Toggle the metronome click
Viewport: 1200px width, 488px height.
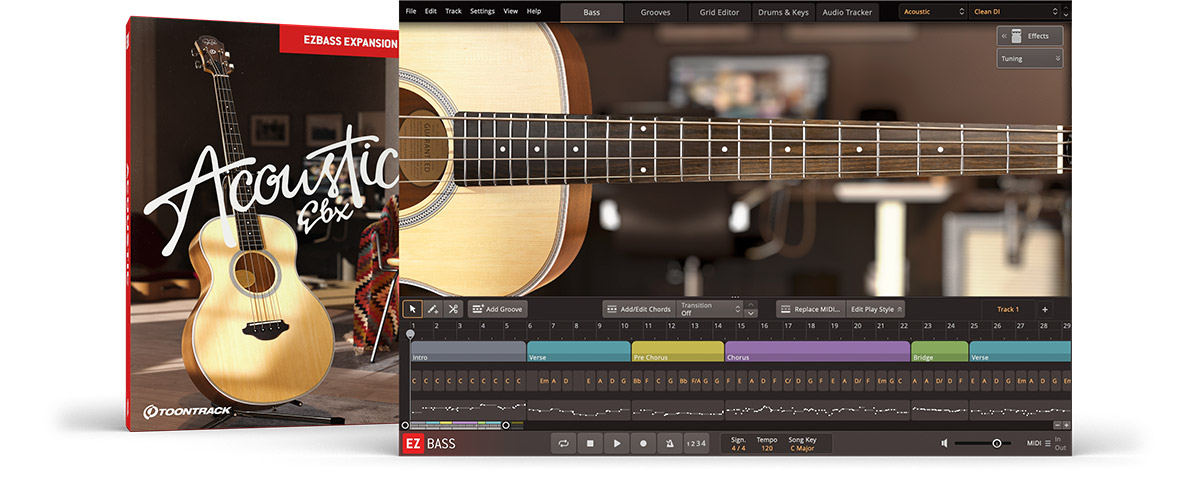(669, 443)
